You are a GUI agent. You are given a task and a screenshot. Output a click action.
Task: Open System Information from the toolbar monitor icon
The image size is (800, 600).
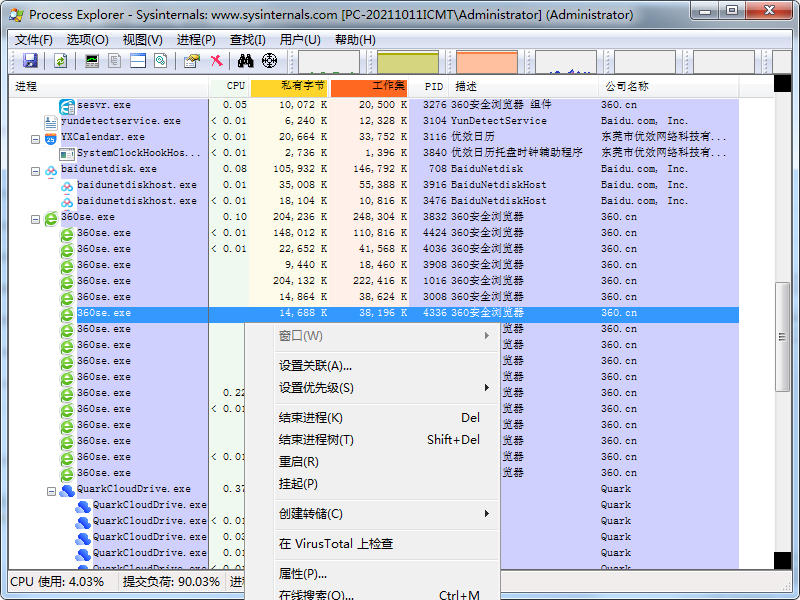[92, 61]
